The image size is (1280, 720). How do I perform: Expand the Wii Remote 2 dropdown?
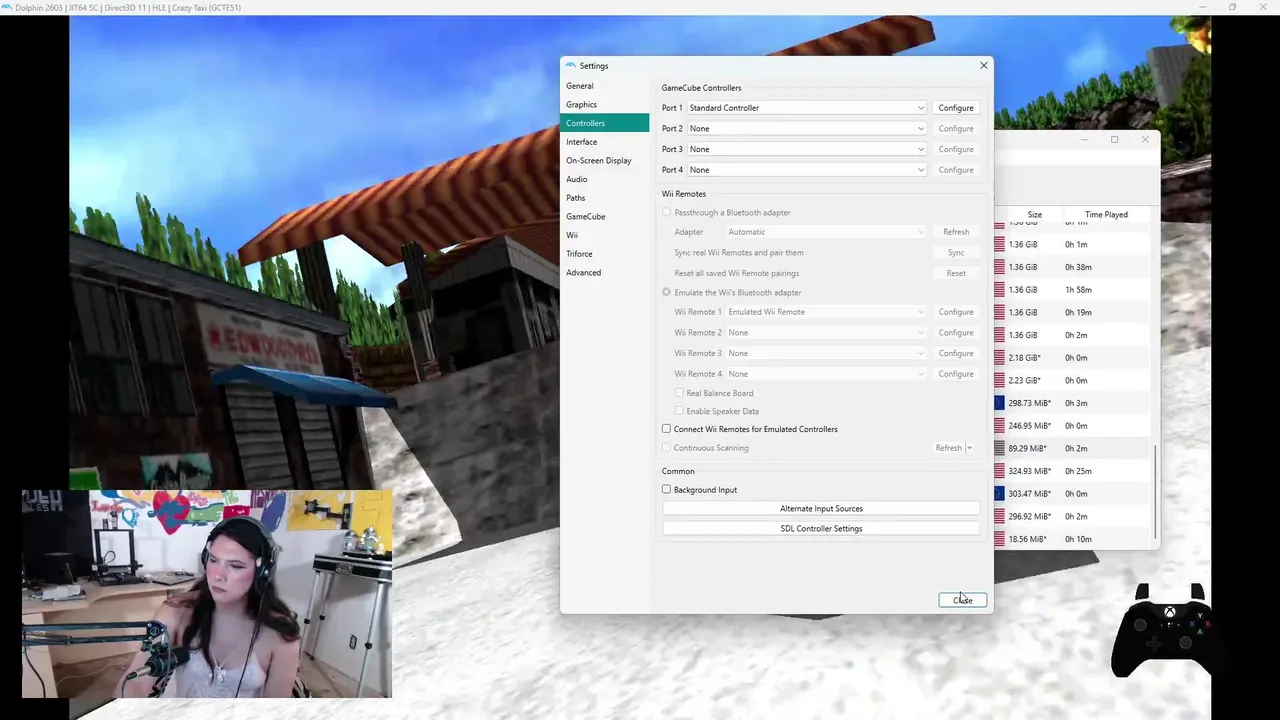[x=826, y=332]
